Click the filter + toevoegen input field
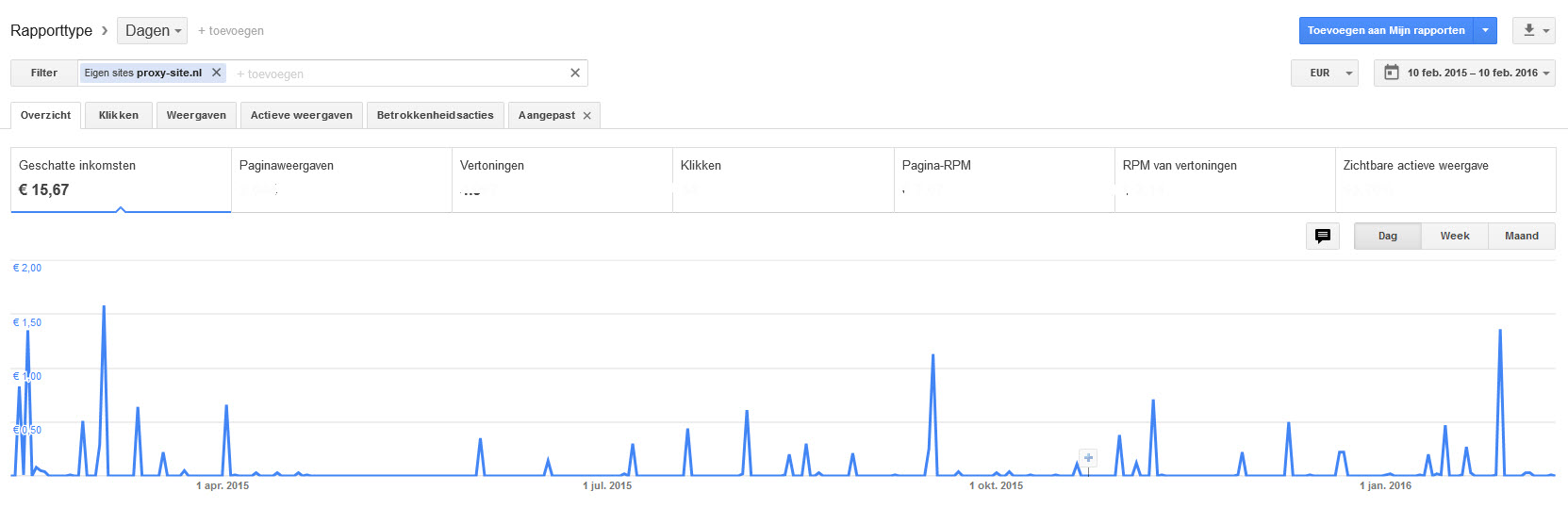The height and width of the screenshot is (508, 1568). click(x=396, y=74)
